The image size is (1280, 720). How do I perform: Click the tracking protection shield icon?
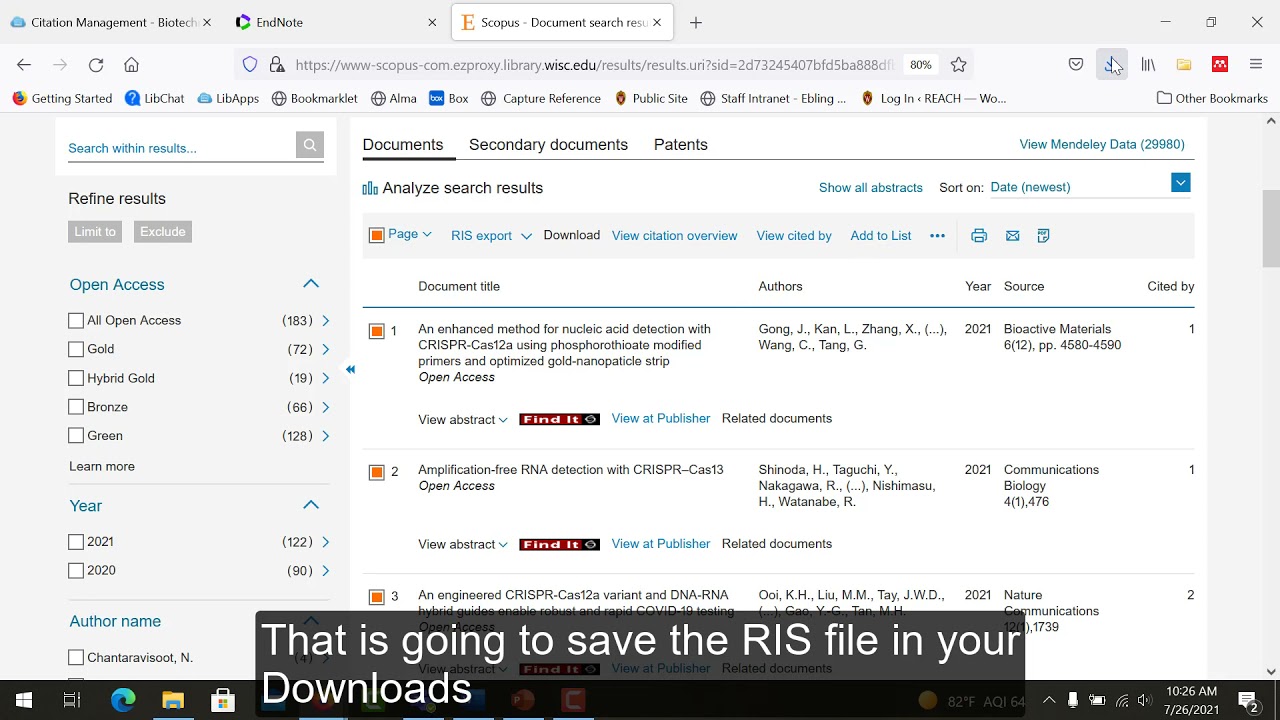(x=250, y=65)
